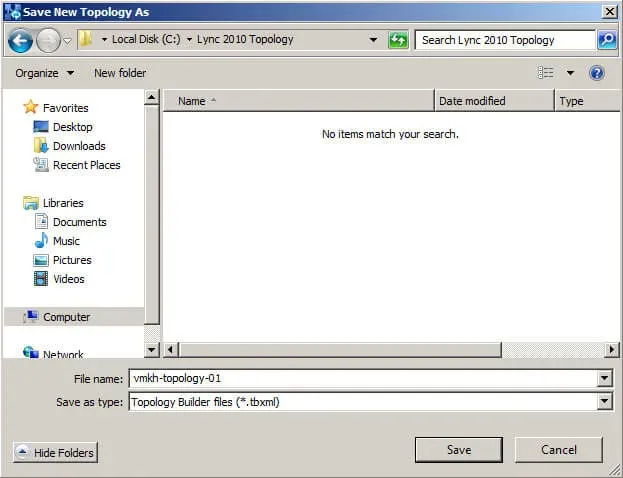Open Documents library
This screenshot has height=478, width=623.
[x=79, y=222]
